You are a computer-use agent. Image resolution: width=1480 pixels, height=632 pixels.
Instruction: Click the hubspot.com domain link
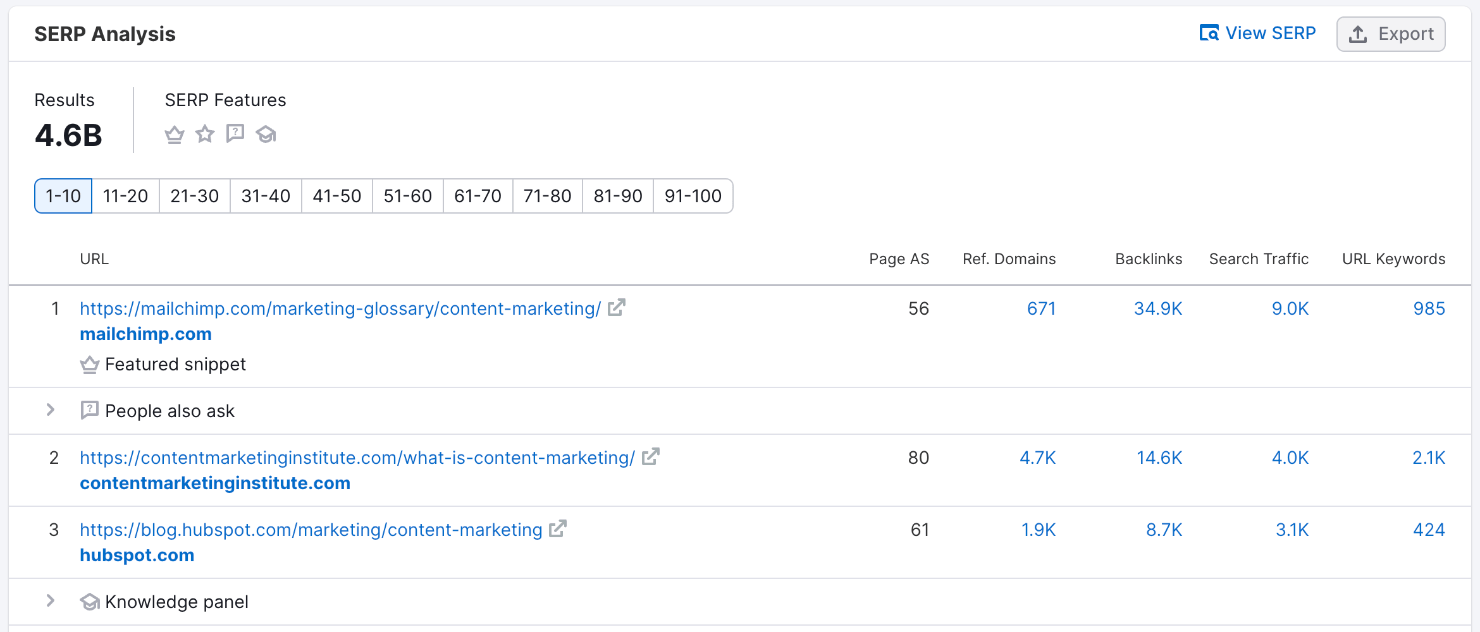(x=137, y=555)
